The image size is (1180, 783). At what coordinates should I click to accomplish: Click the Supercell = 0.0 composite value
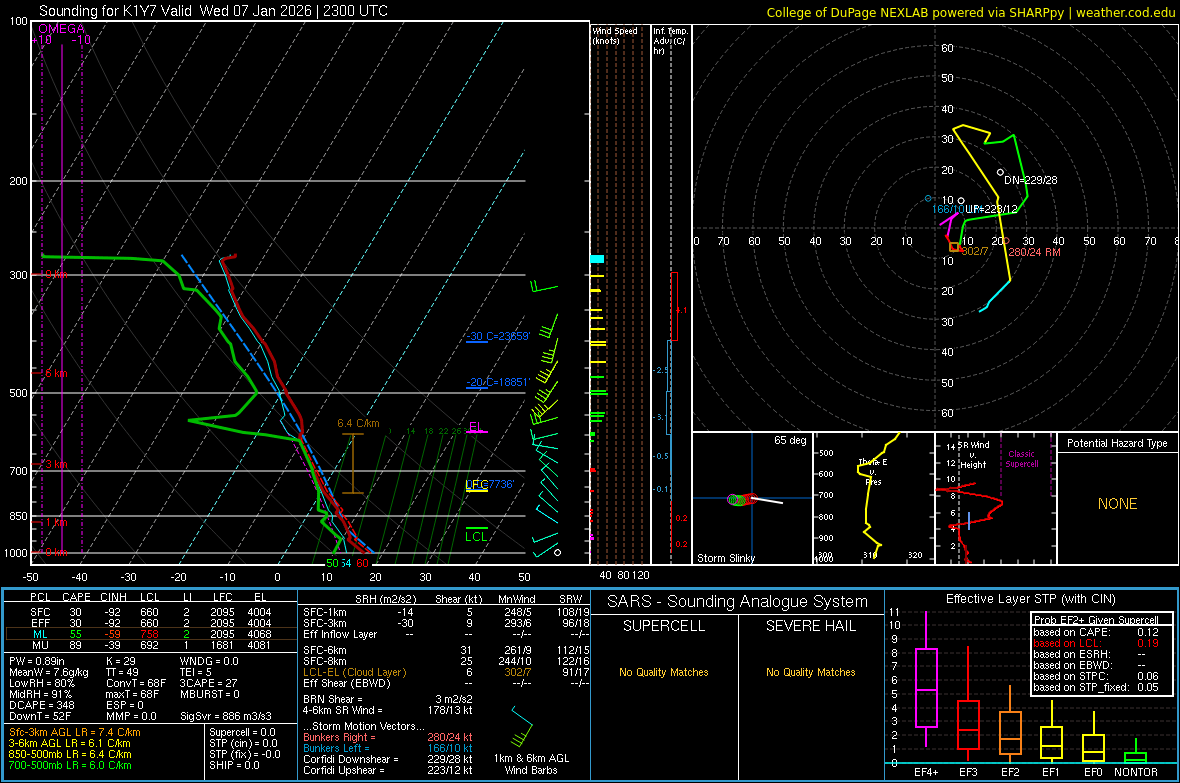tap(242, 732)
